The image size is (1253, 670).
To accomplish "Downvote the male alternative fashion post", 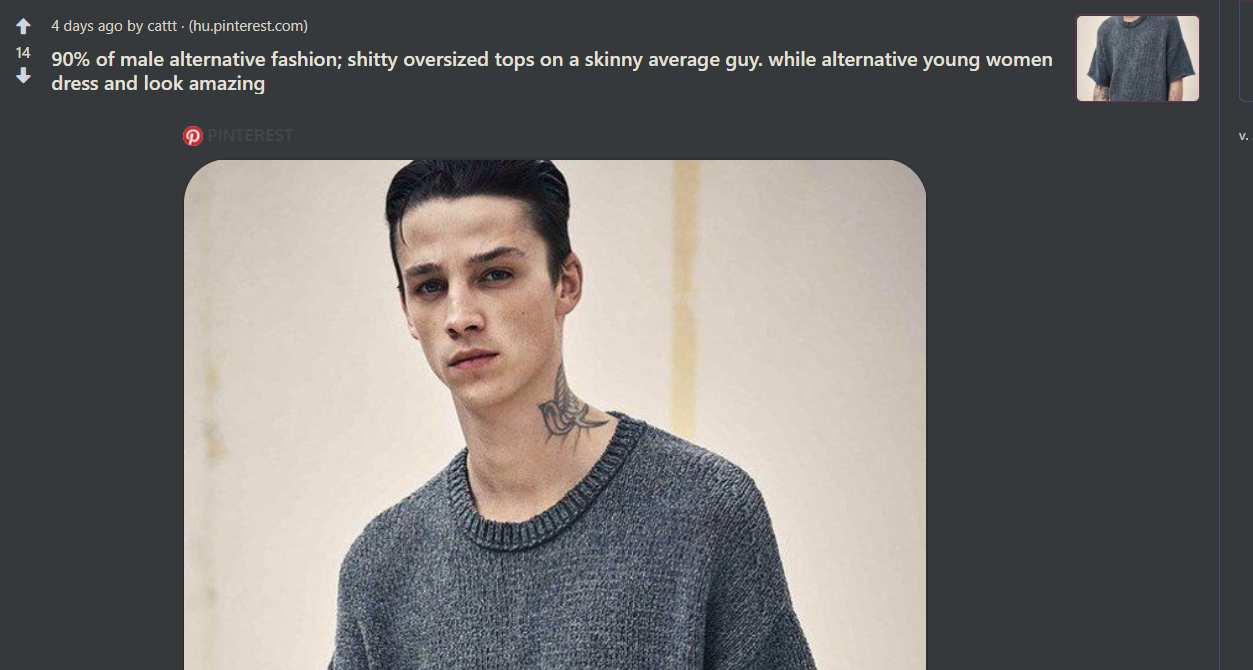I will 23,76.
